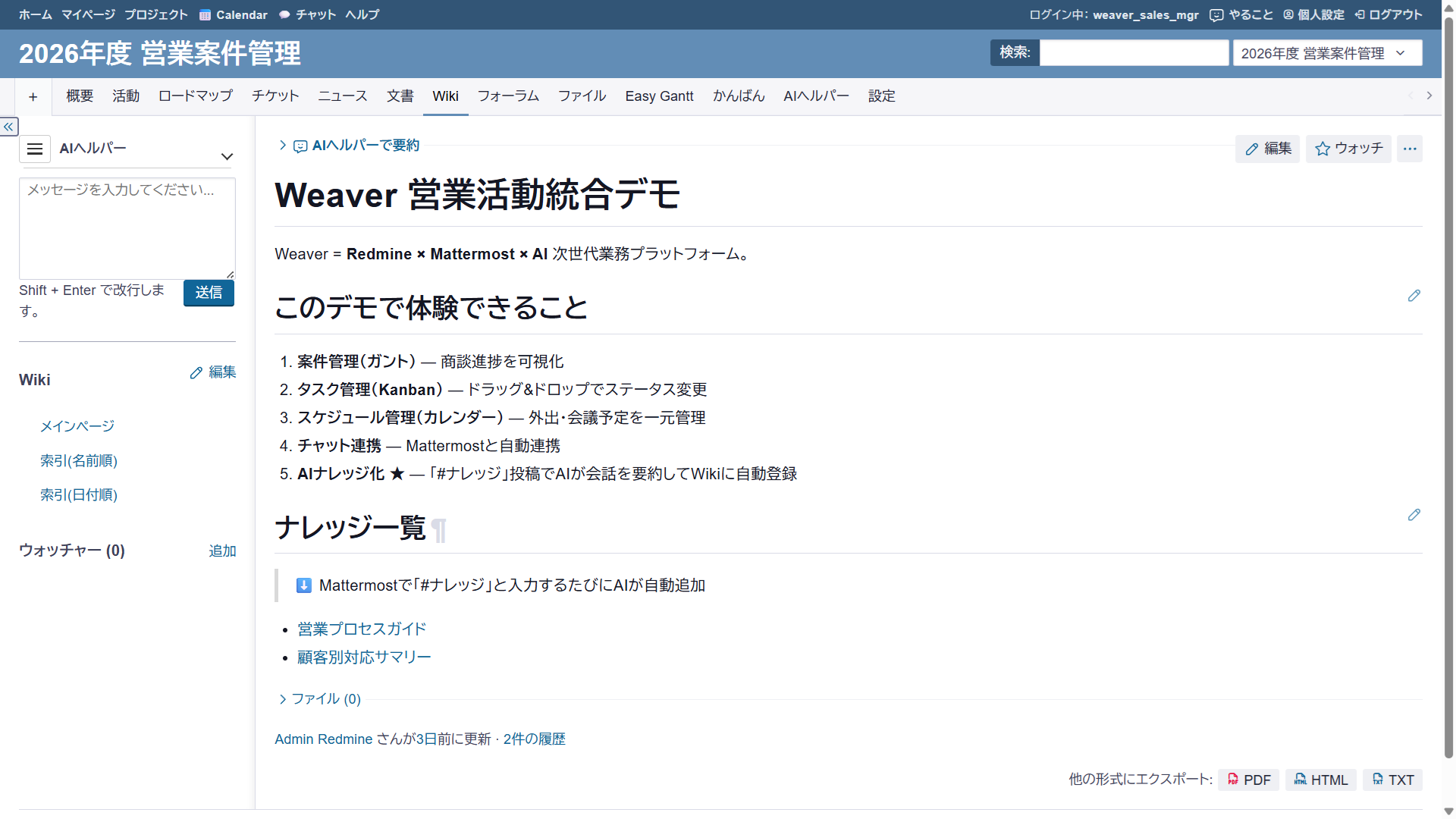This screenshot has height=819, width=1456.
Task: Click the ウォッチ star button
Action: [x=1348, y=149]
